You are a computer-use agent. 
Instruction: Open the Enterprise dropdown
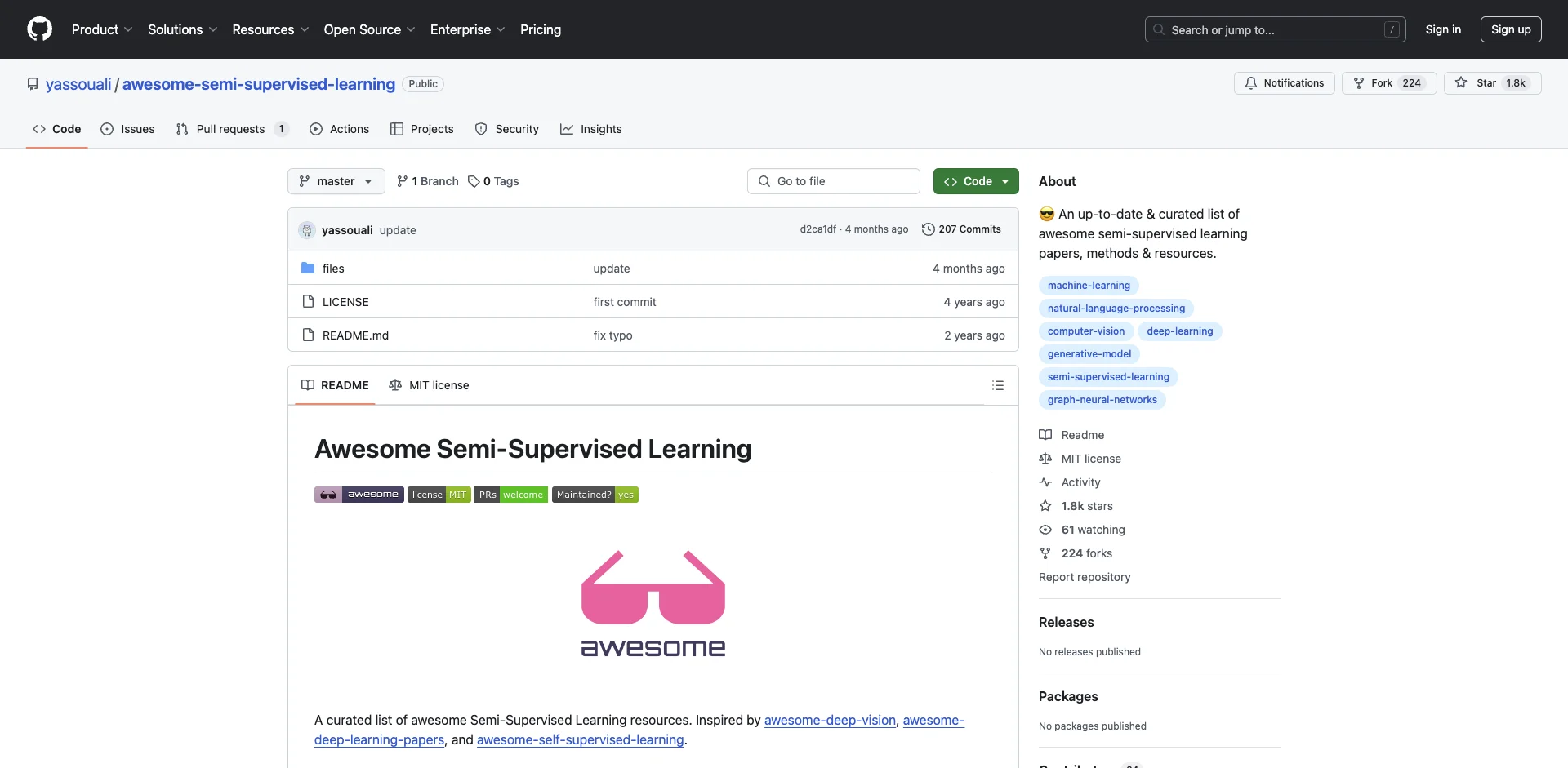468,29
